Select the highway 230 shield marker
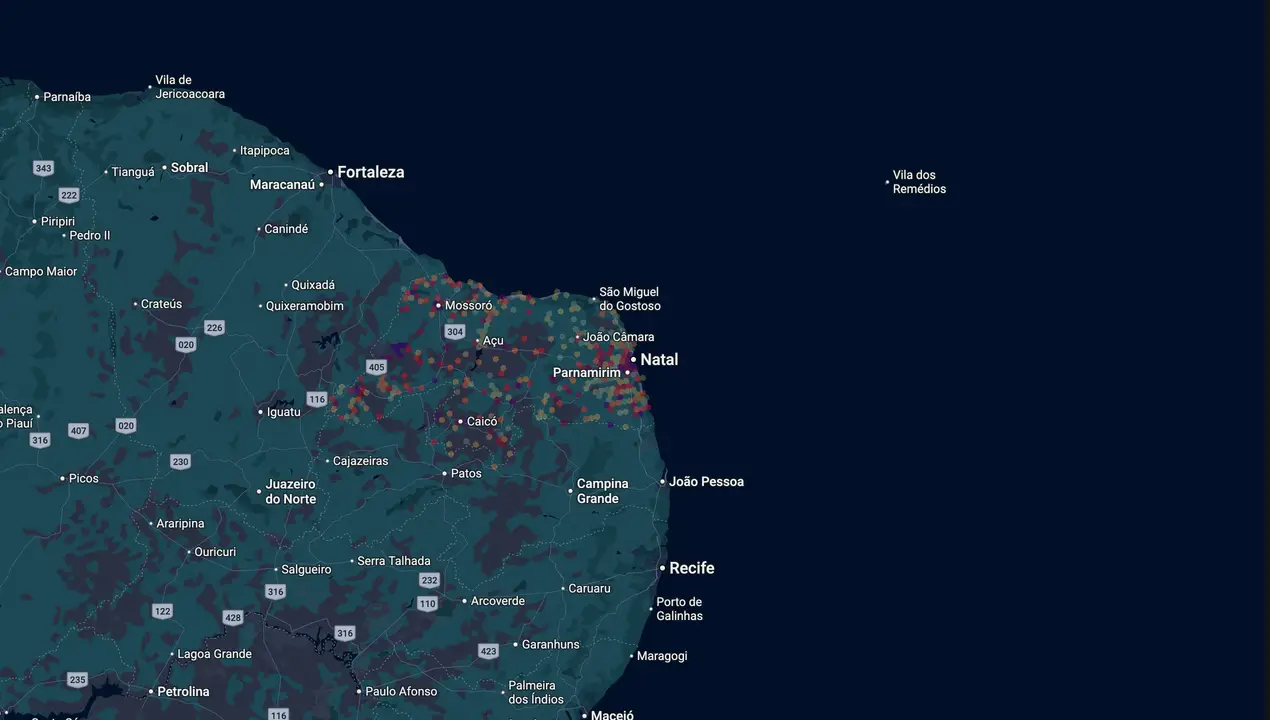Viewport: 1270px width, 720px height. tap(180, 462)
